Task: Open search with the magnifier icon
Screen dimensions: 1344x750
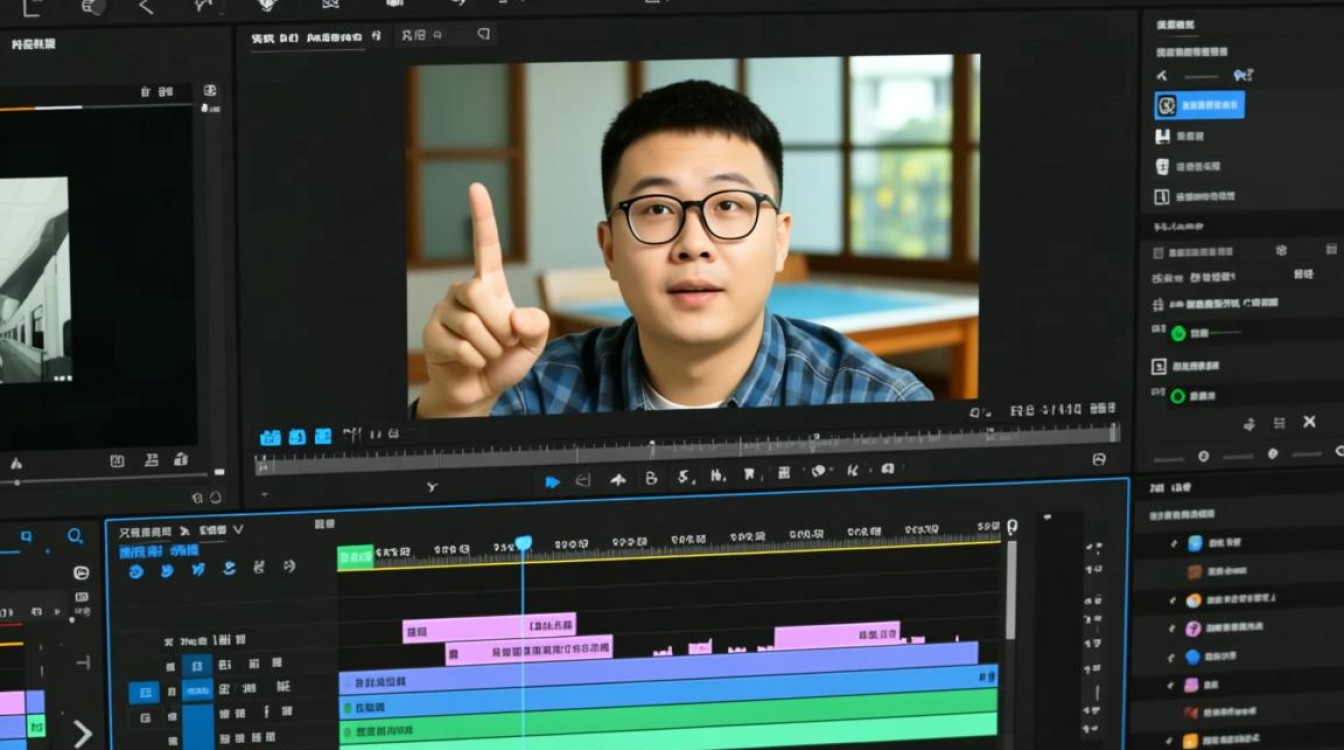Action: tap(75, 537)
